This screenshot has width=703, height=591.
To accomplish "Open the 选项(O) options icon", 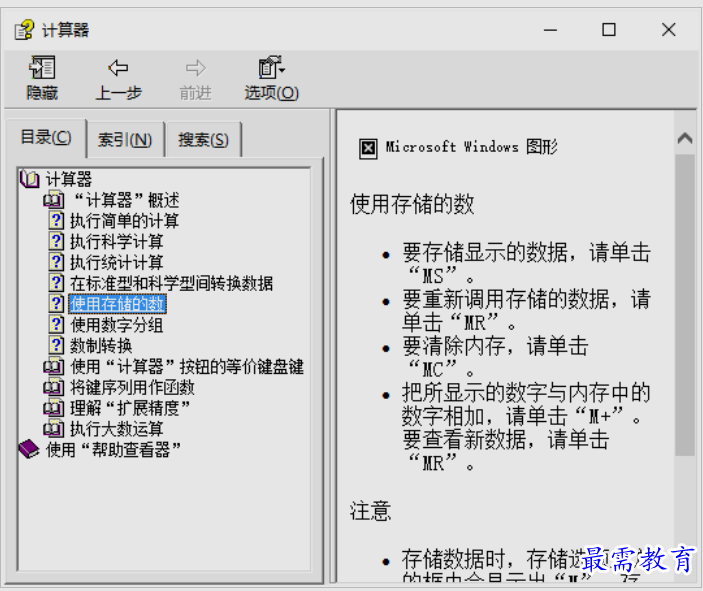I will [271, 68].
